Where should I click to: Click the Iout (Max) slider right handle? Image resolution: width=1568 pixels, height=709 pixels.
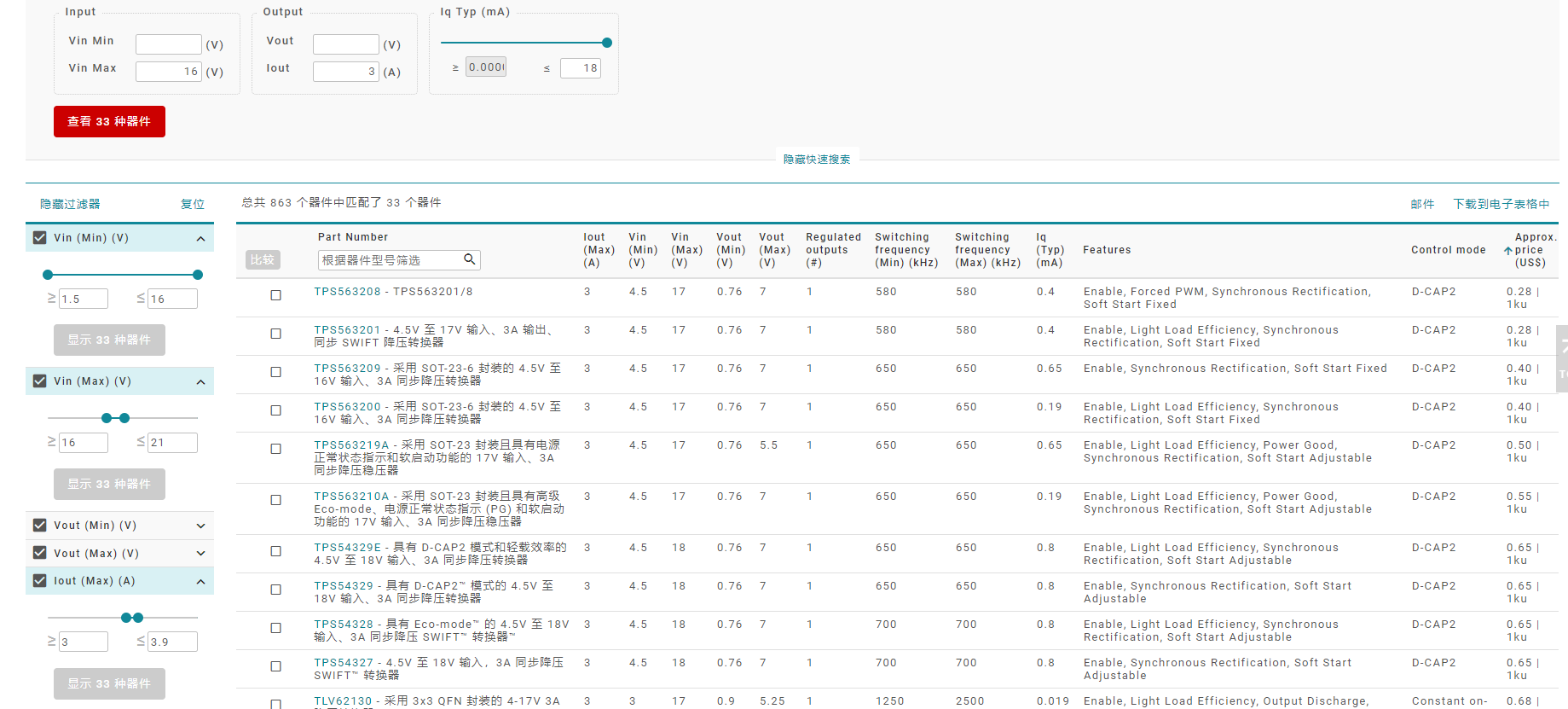pos(138,618)
